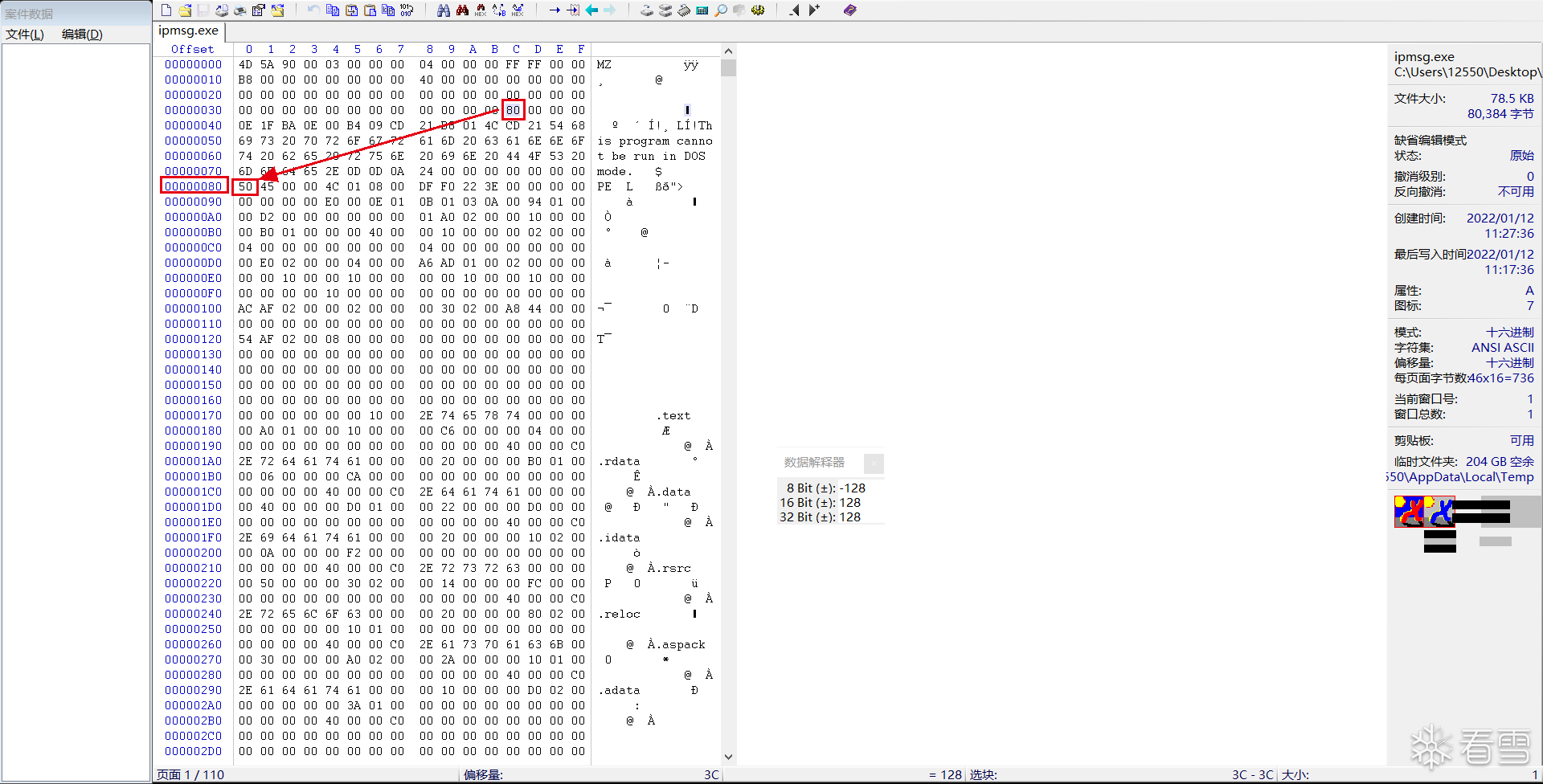
Task: Click the 204 GB 空余 temp folder value
Action: point(1500,461)
